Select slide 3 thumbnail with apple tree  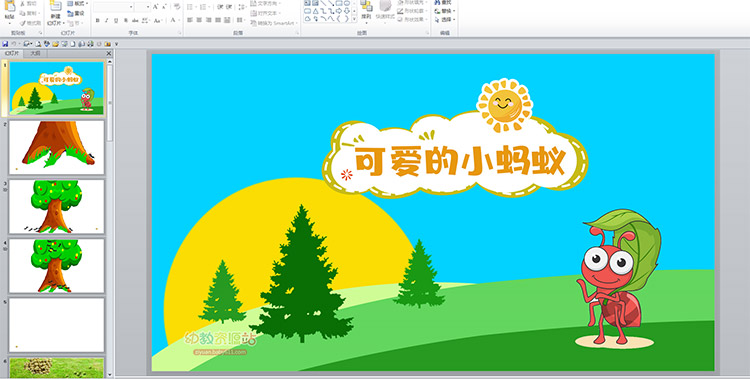coord(56,206)
